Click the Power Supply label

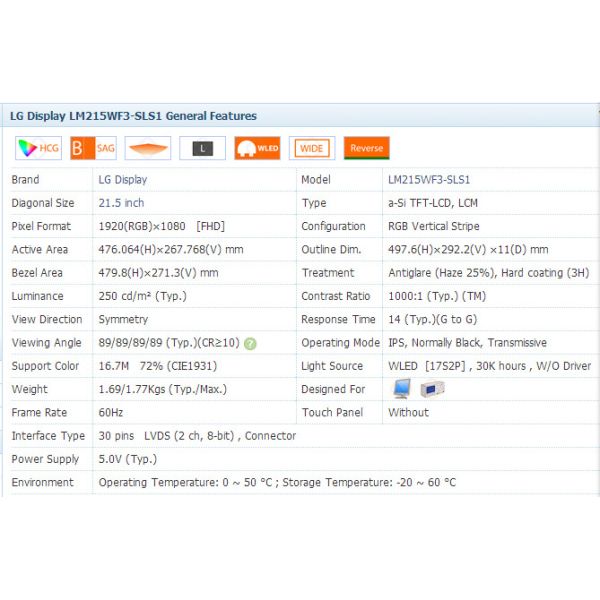[45, 460]
